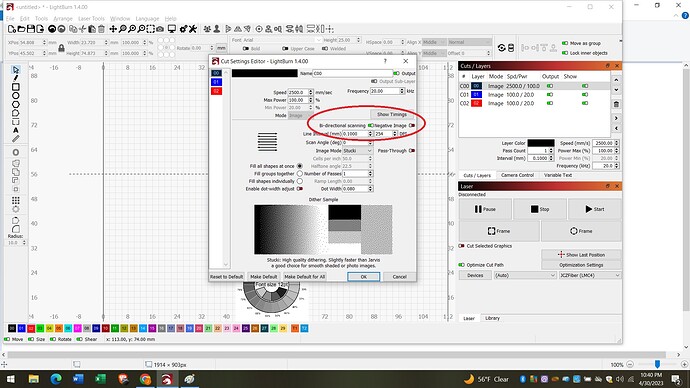Click the Device Settings wrench icon
Image resolution: width=690 pixels, height=388 pixels.
193,29
